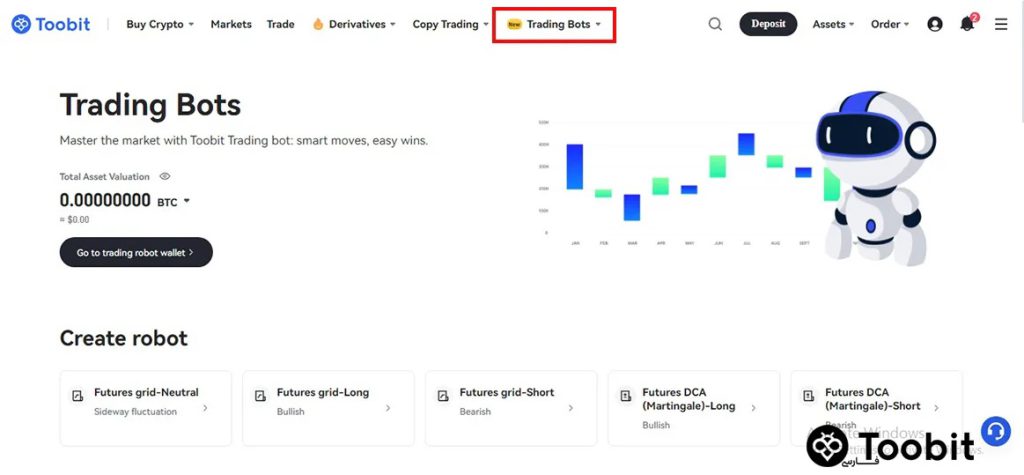Open Futures grid-Long chevron arrow
This screenshot has width=1024, height=475.
(388, 408)
